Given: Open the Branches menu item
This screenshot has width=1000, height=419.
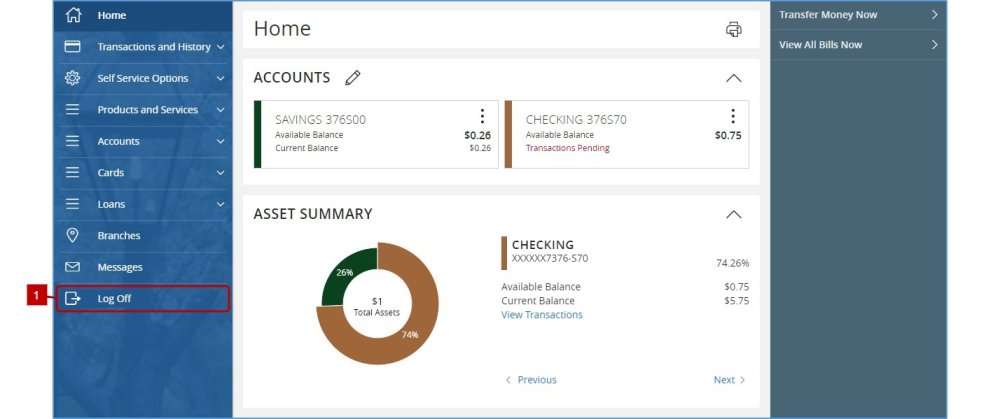Looking at the screenshot, I should pyautogui.click(x=143, y=235).
